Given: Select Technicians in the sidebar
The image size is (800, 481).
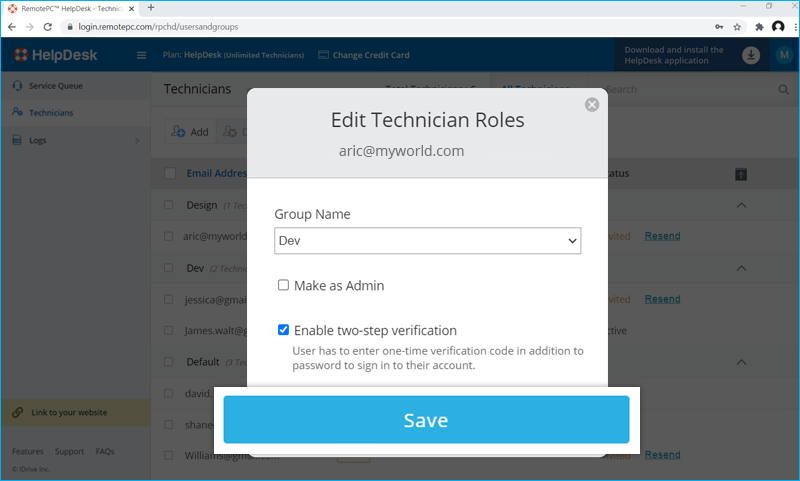Looking at the screenshot, I should [x=49, y=113].
